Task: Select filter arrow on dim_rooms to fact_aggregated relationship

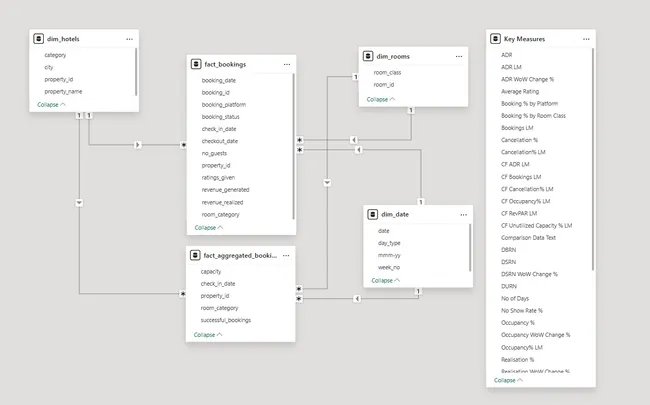Action: [327, 182]
